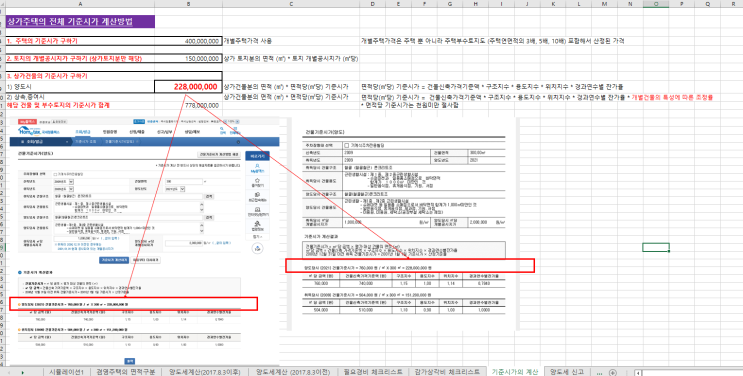The width and height of the screenshot is (743, 376).
Task: Select highlighted column O header
Action: (x=656, y=4)
